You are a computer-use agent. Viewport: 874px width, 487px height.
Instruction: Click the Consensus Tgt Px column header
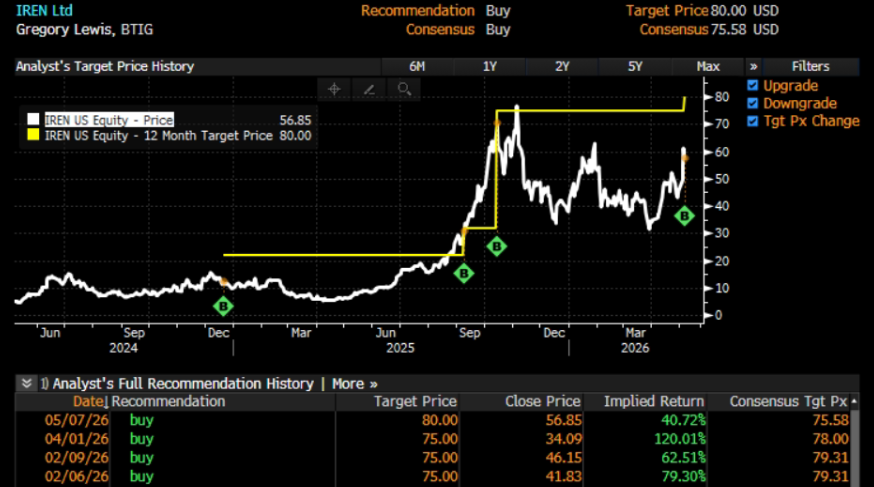pyautogui.click(x=788, y=402)
